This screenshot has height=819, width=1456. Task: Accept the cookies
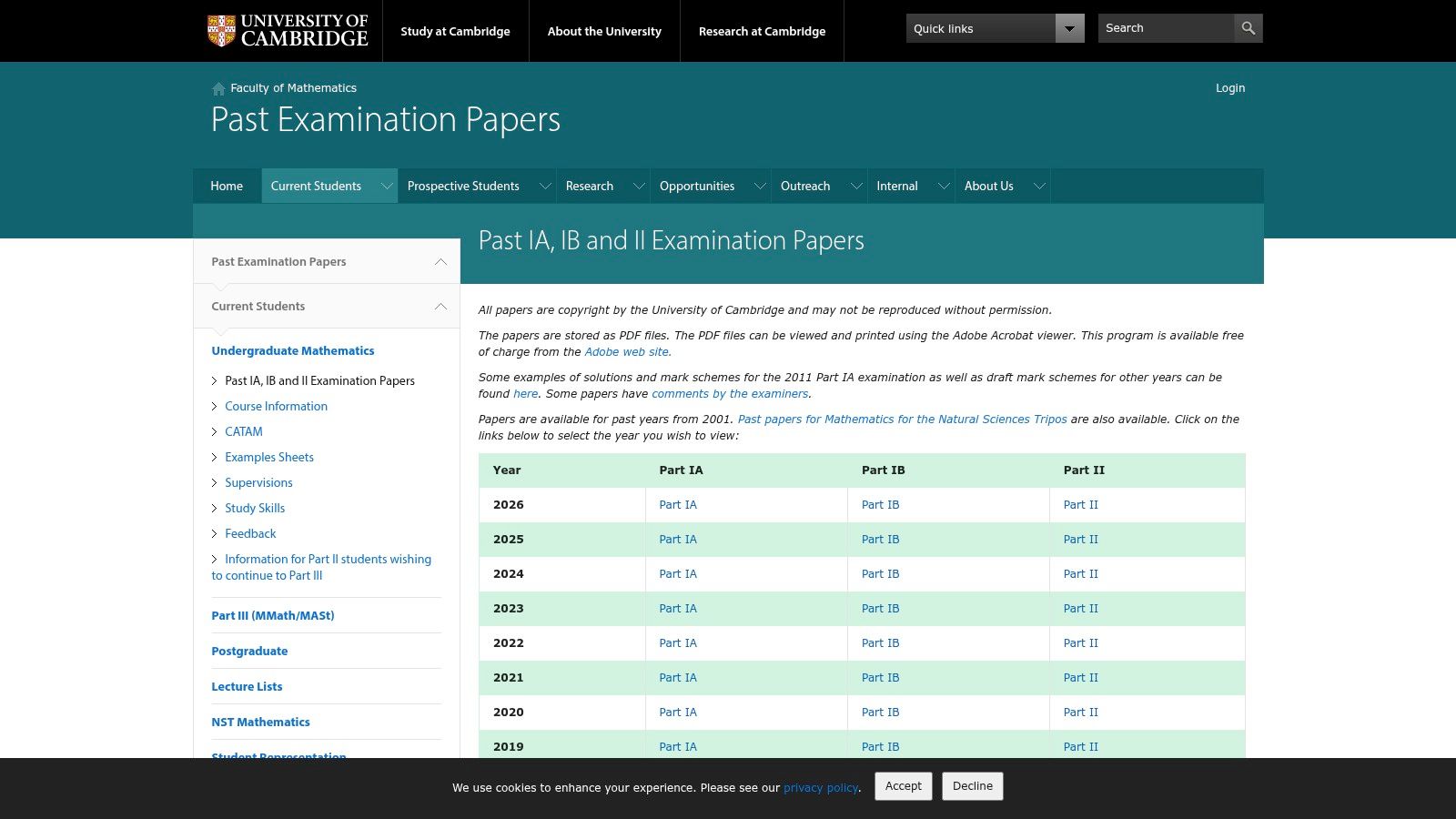[904, 786]
